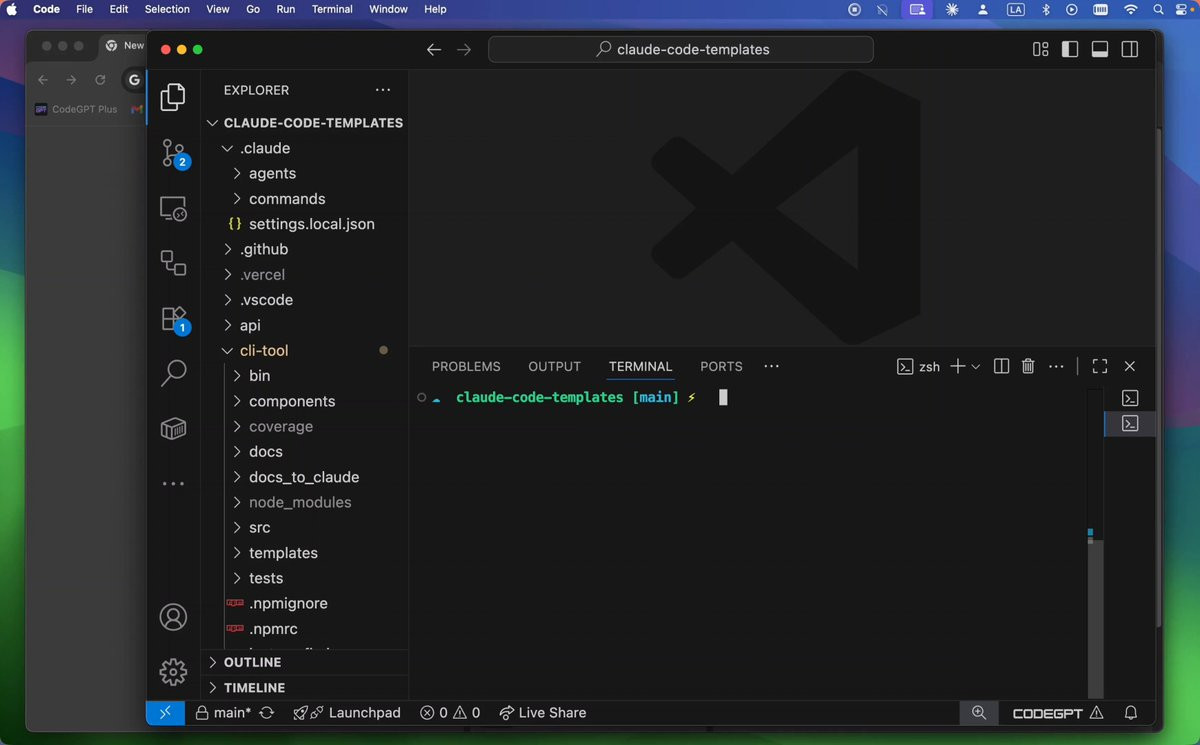
Task: Open settings.local.json file
Action: point(305,224)
